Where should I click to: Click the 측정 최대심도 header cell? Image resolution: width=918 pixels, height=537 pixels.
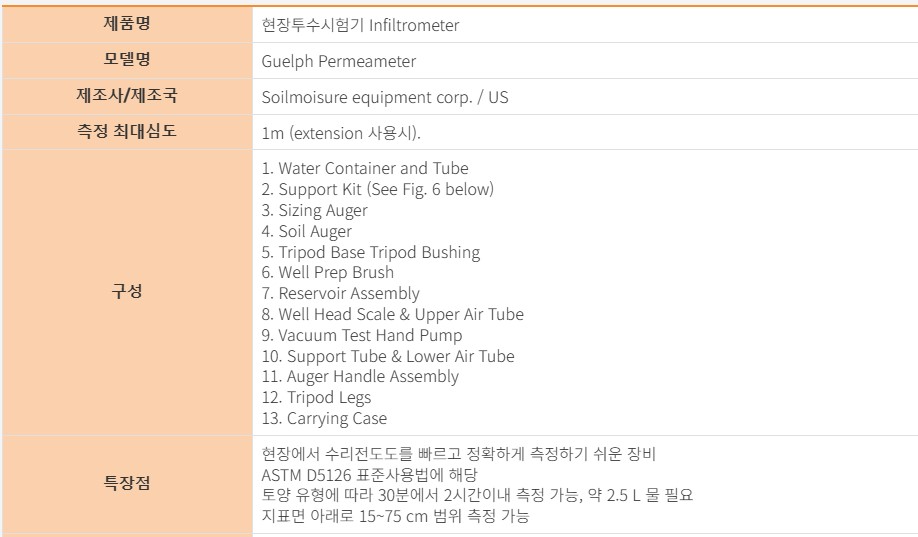point(127,131)
